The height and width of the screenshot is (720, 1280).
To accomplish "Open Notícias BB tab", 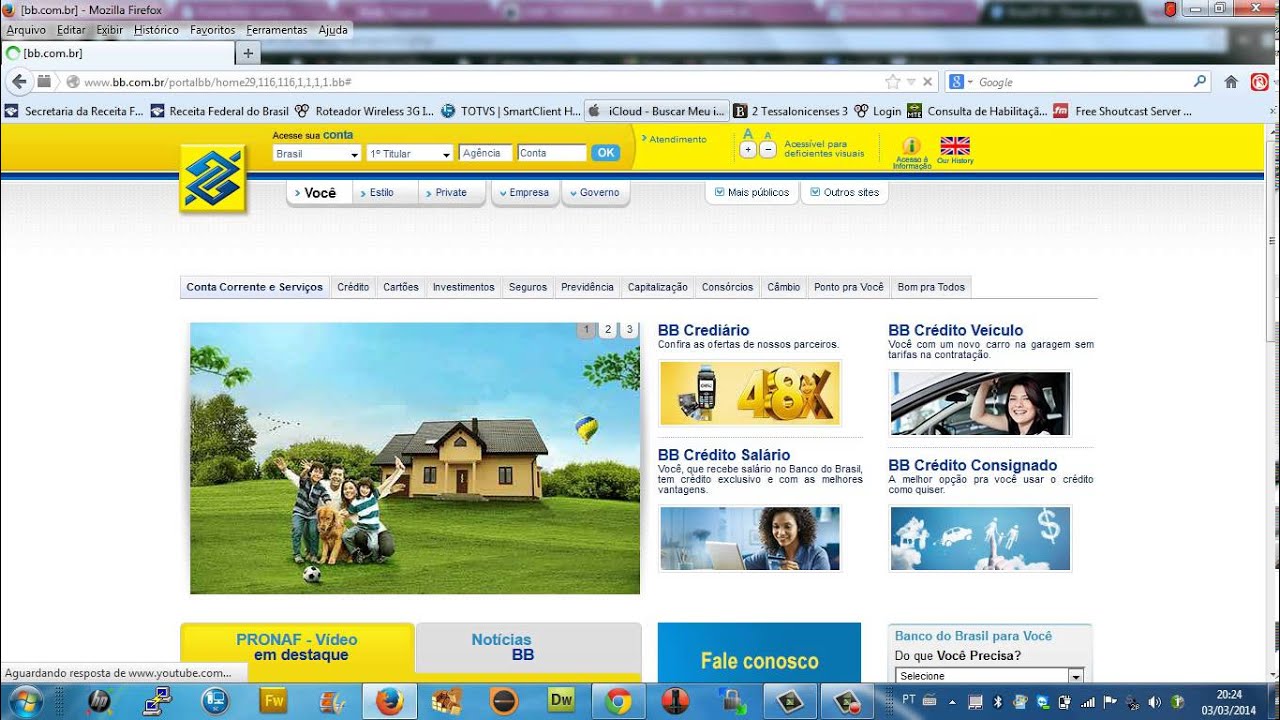I will (x=528, y=648).
